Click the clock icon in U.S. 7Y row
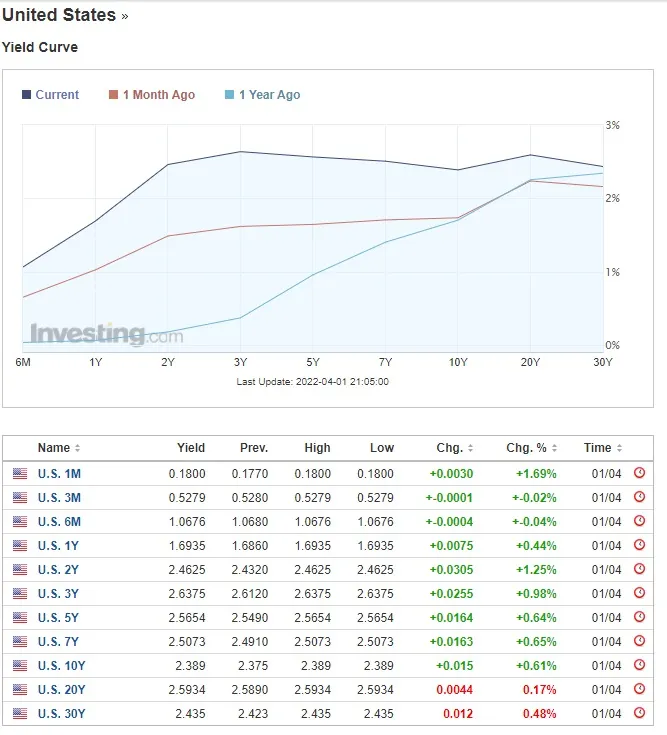This screenshot has width=667, height=735. pyautogui.click(x=640, y=641)
